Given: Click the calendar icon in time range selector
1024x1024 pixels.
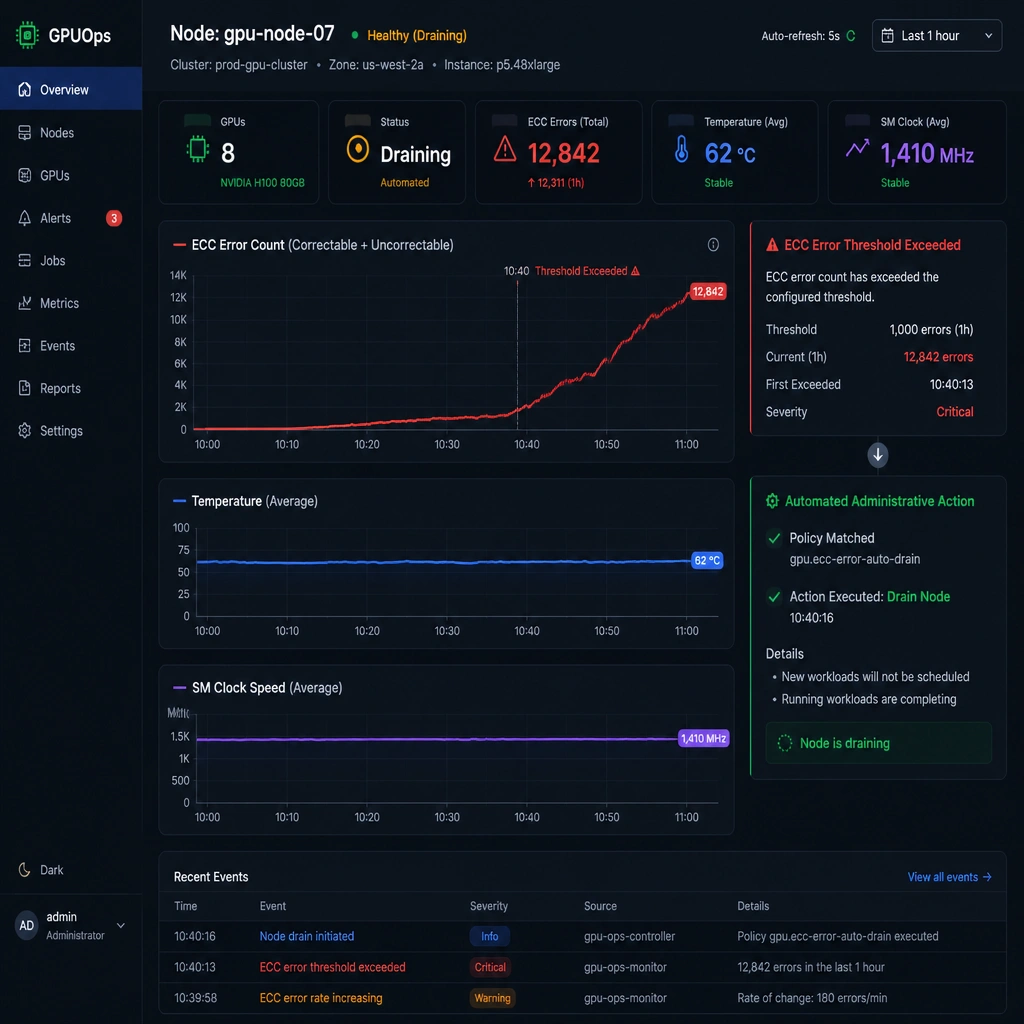Looking at the screenshot, I should click(x=888, y=35).
